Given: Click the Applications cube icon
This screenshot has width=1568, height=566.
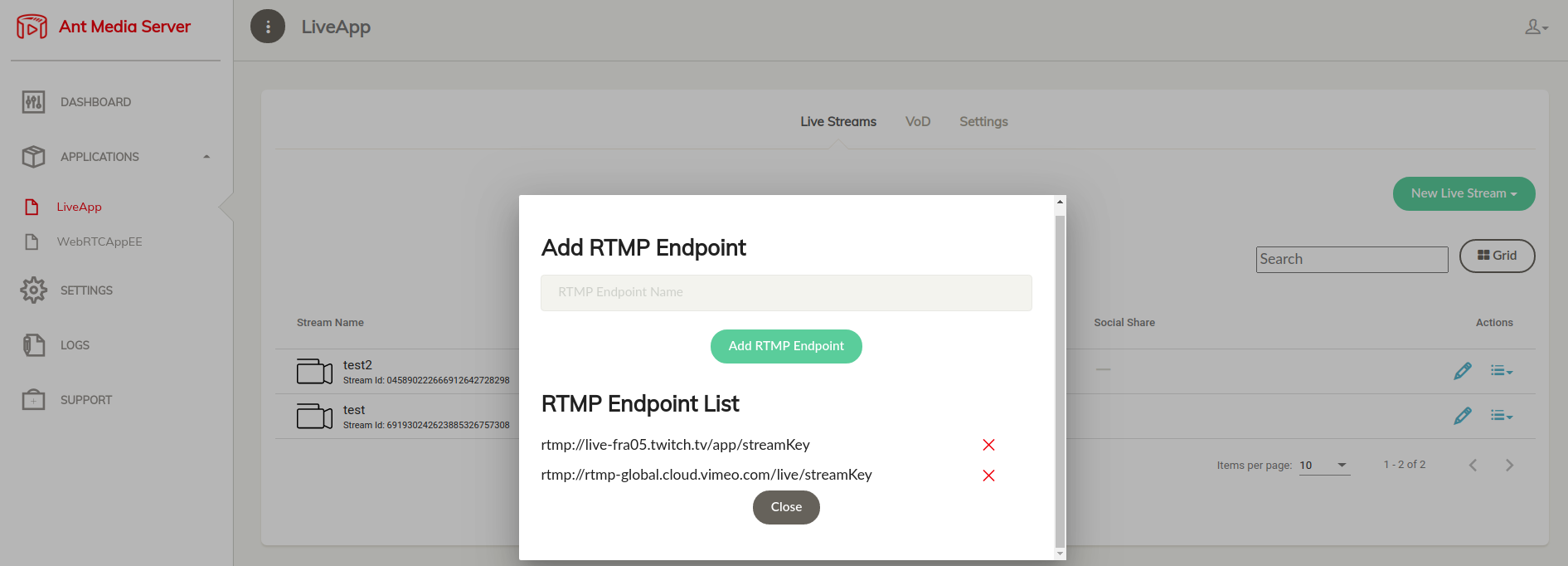Looking at the screenshot, I should pyautogui.click(x=33, y=157).
